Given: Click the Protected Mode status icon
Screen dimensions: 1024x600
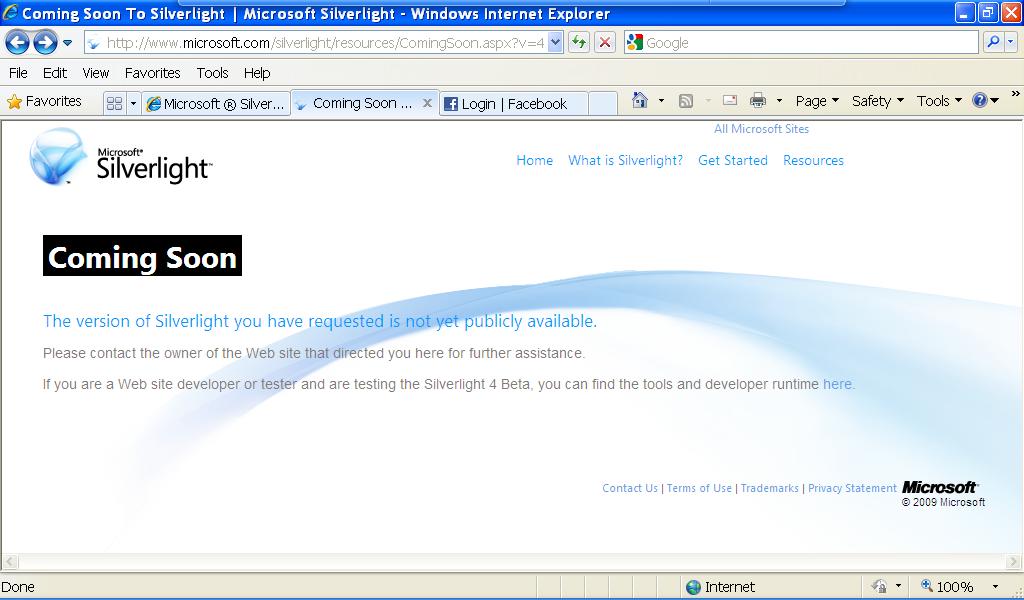Looking at the screenshot, I should tap(879, 586).
